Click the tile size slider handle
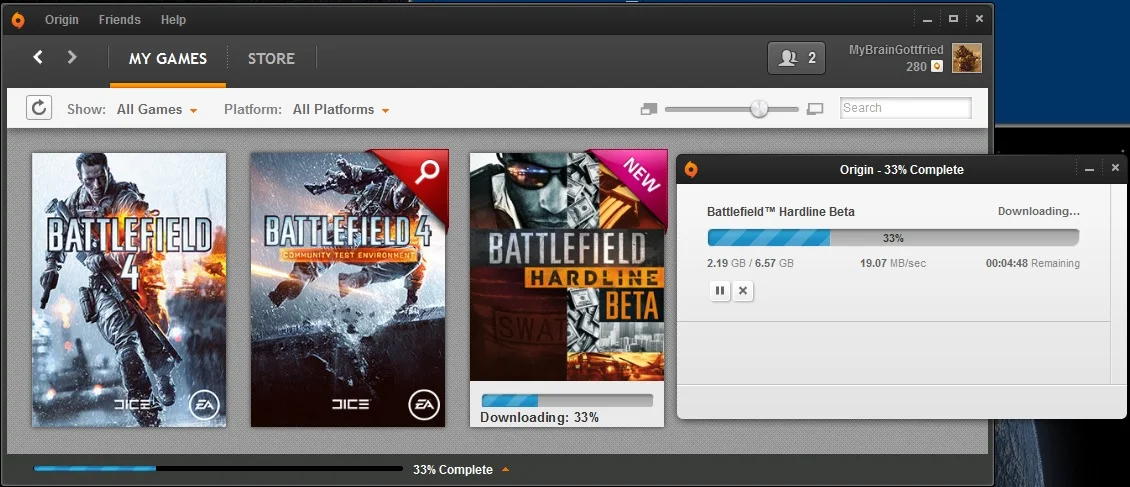Viewport: 1130px width, 487px height. [759, 109]
